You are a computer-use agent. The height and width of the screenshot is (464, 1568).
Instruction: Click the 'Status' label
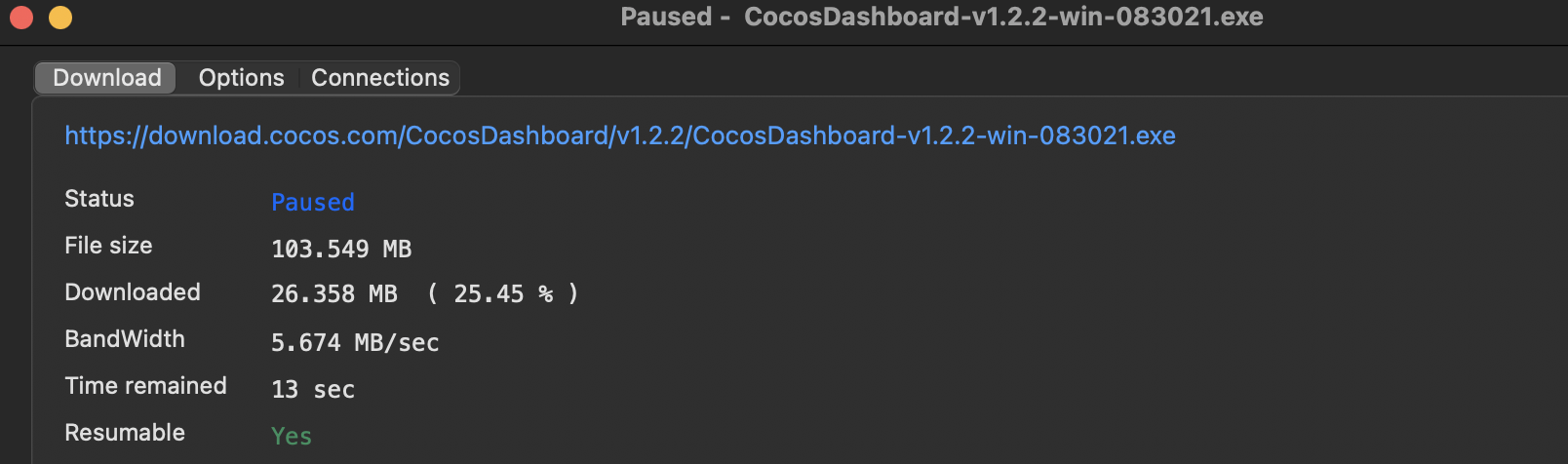[x=99, y=199]
